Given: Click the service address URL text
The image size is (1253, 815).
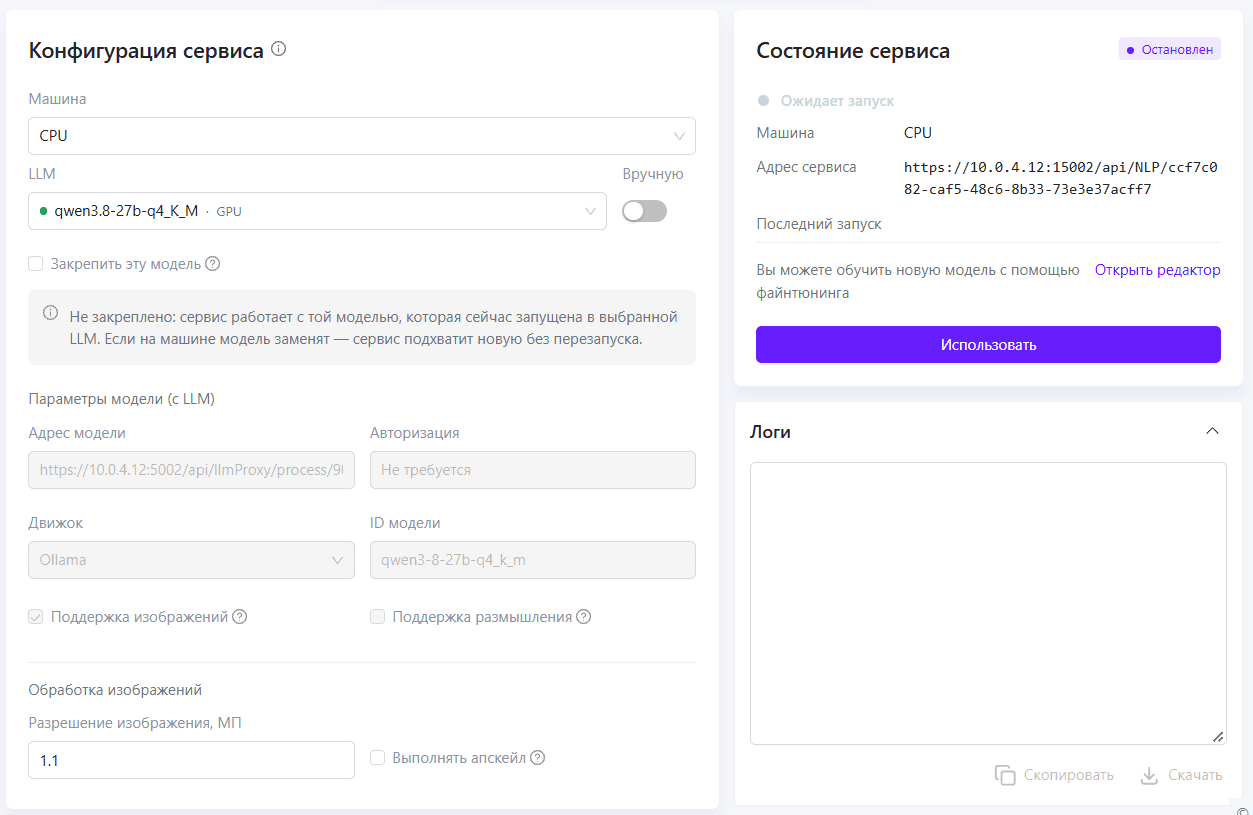Looking at the screenshot, I should click(1060, 178).
